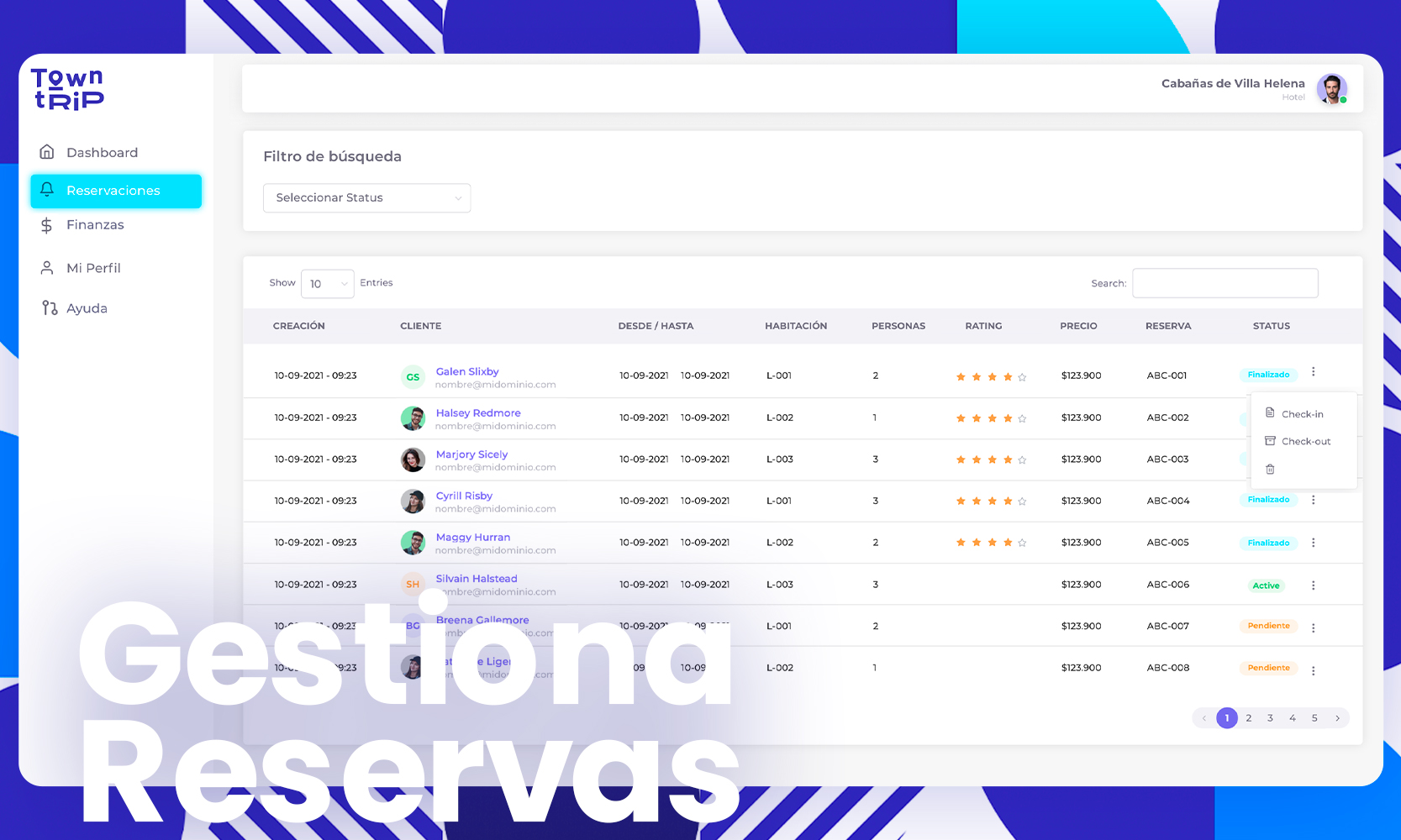The height and width of the screenshot is (840, 1401).
Task: Open the Dashboard home icon
Action: [x=47, y=152]
